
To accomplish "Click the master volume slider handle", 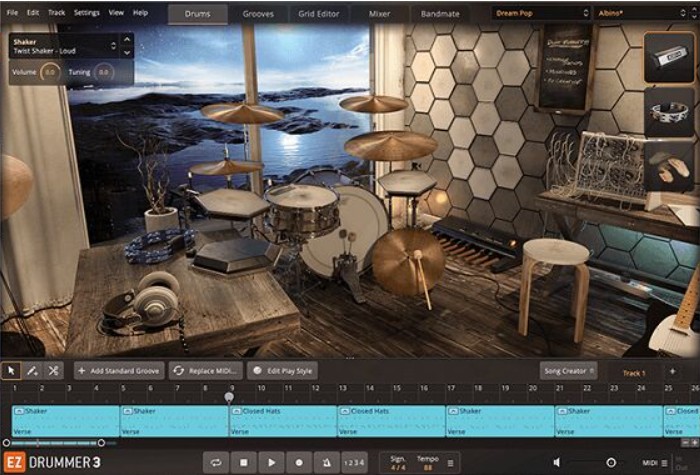I will coord(611,462).
